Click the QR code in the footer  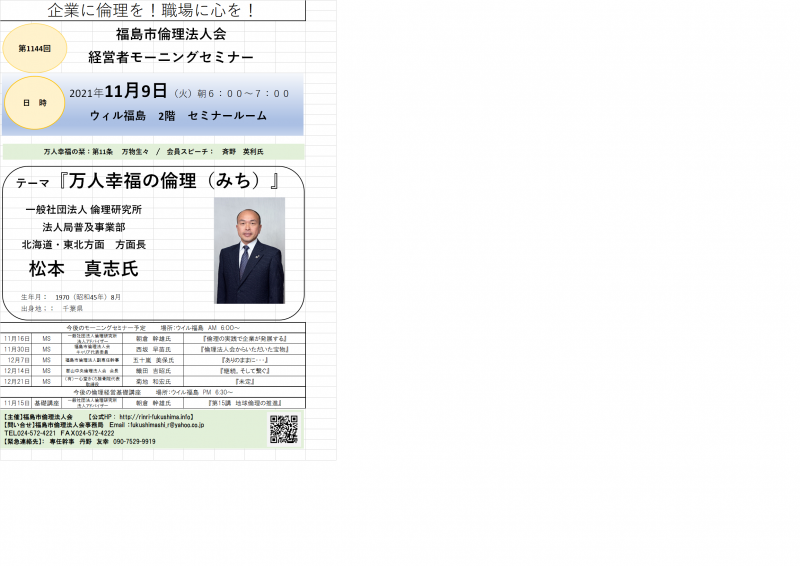pos(284,429)
